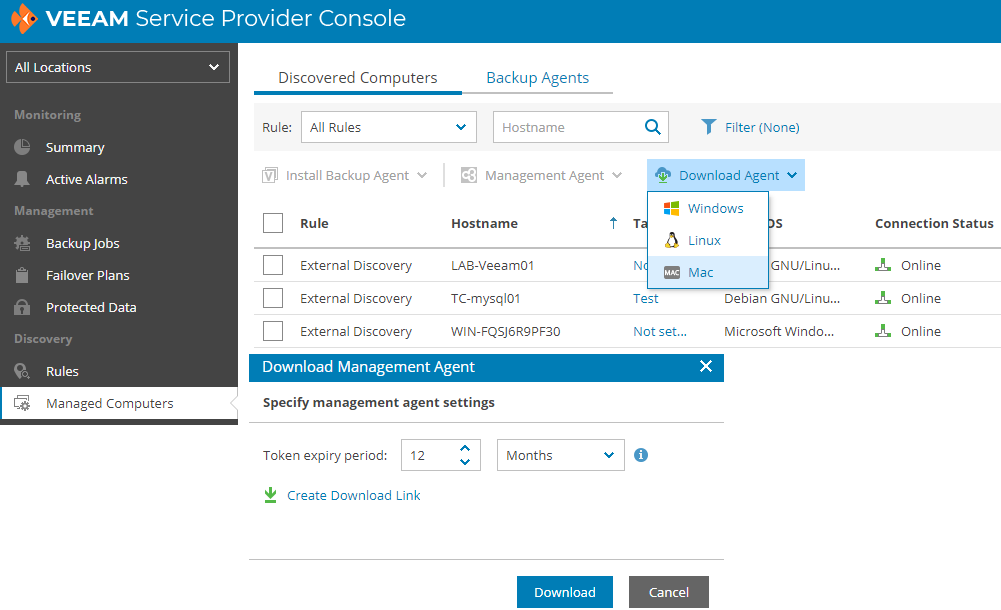The height and width of the screenshot is (610, 1001).
Task: Select the TC-mysql01 hostname cell
Action: click(485, 298)
